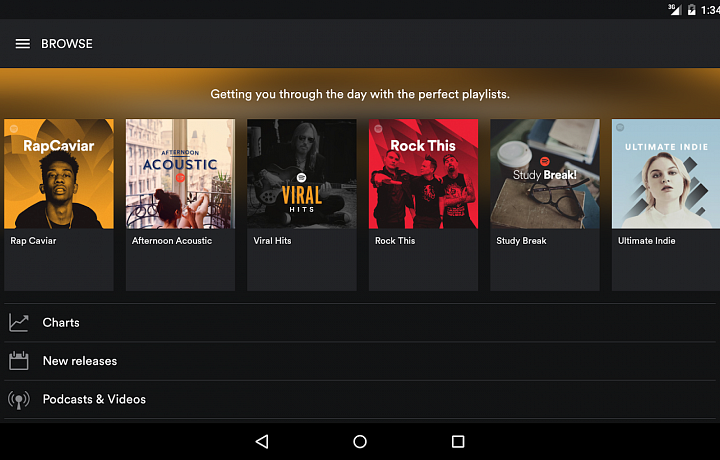The width and height of the screenshot is (720, 460).
Task: Choose the Study Break playlist cover
Action: pyautogui.click(x=545, y=174)
